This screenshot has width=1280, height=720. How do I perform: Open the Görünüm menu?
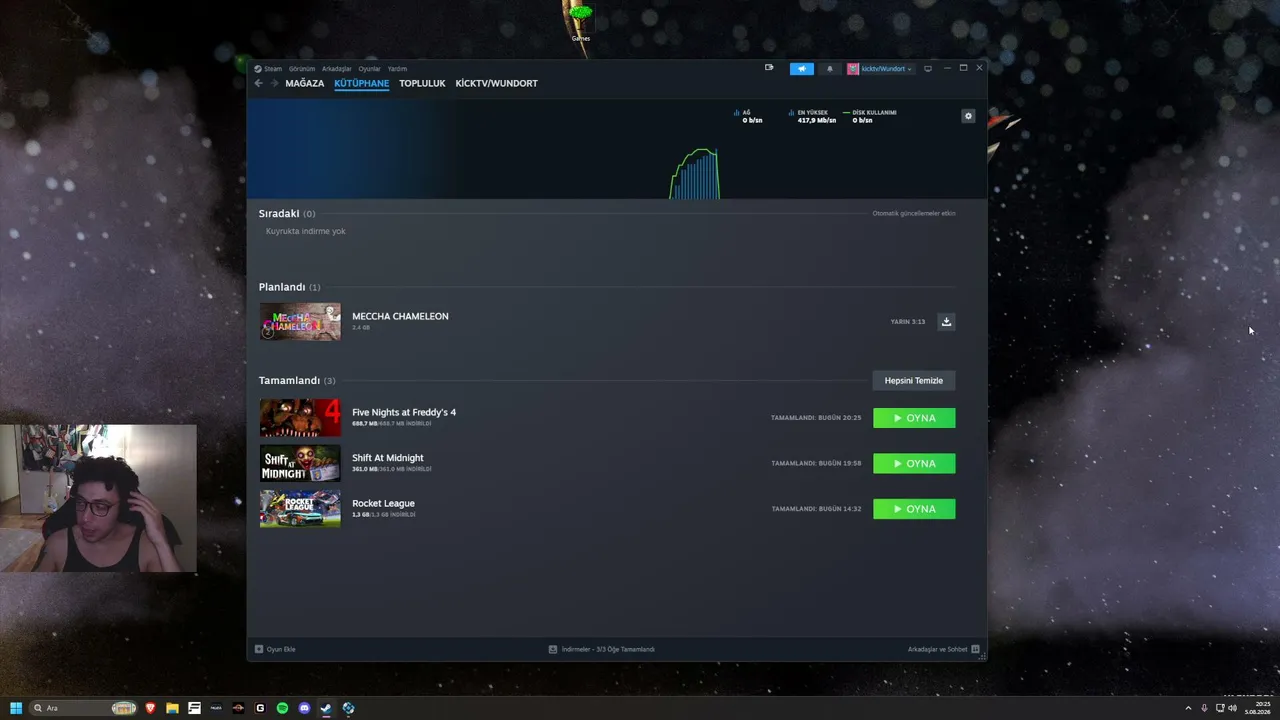pos(302,69)
